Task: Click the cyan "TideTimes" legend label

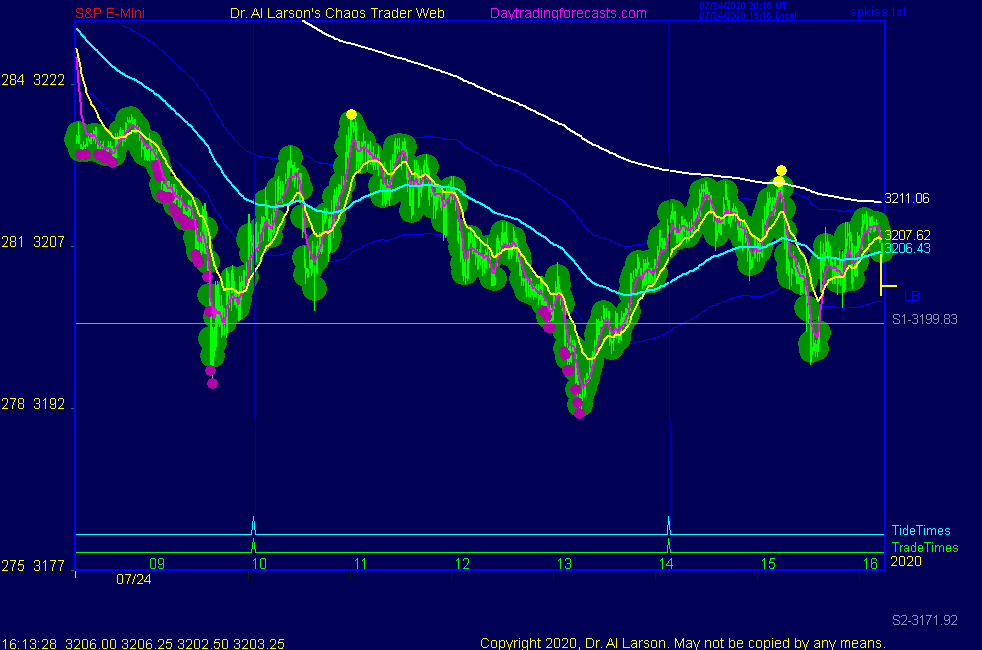Action: pos(921,530)
